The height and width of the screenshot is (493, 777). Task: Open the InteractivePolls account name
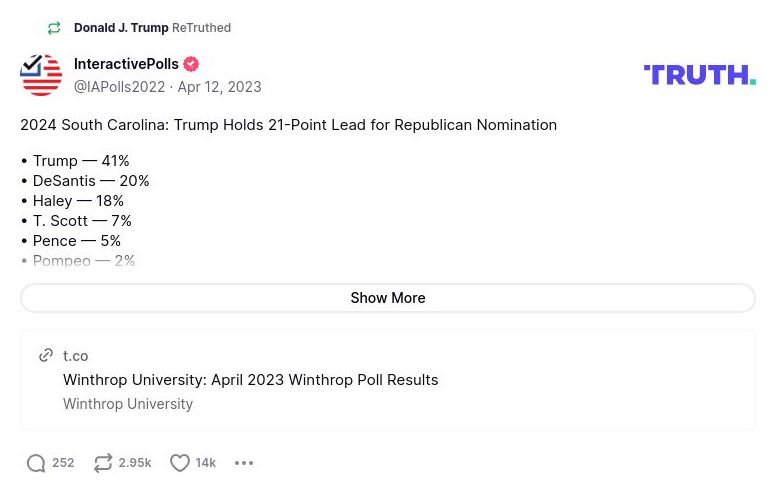coord(126,65)
